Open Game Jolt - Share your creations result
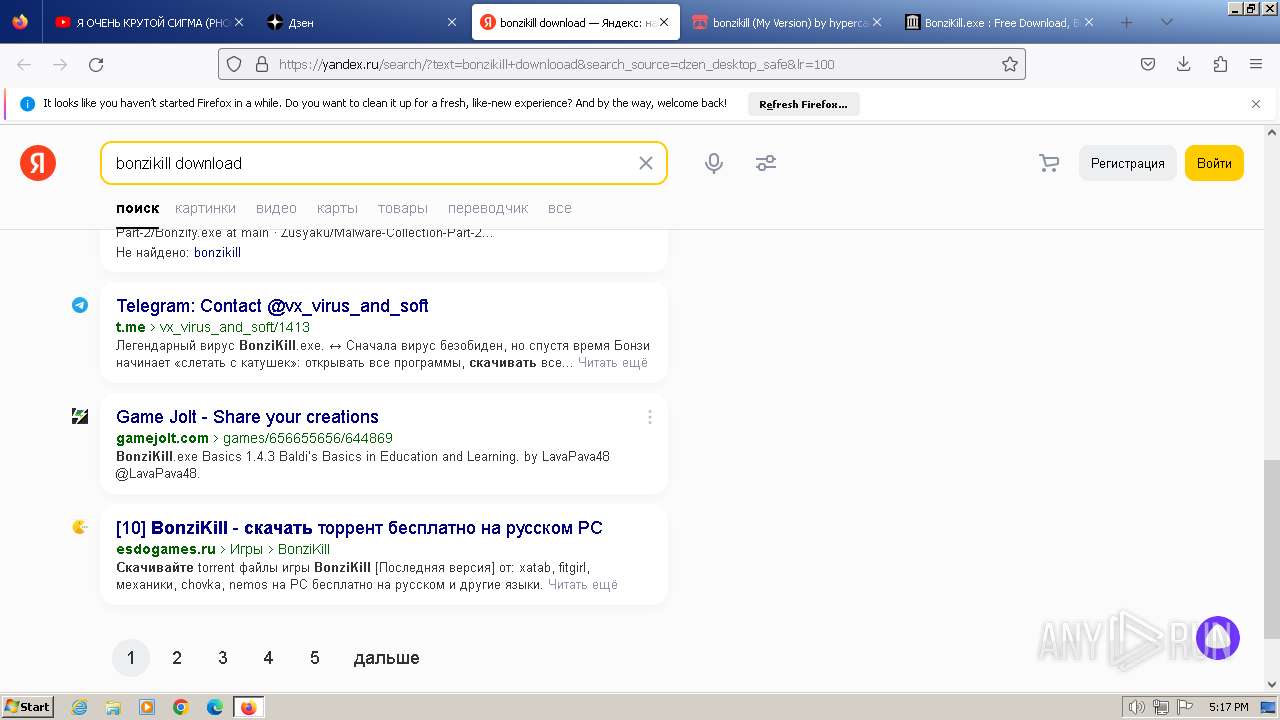The image size is (1280, 720). [247, 417]
